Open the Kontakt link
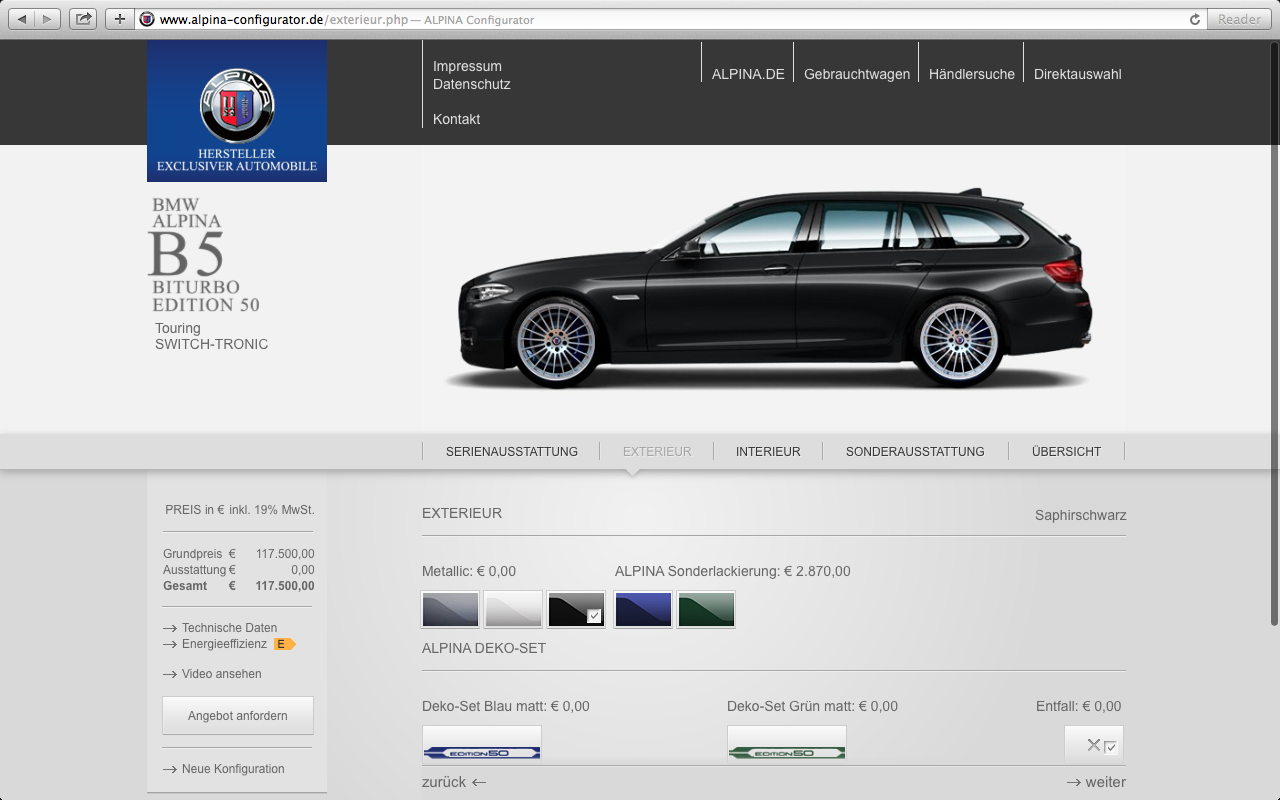Screen dimensions: 1280x800 tap(456, 119)
